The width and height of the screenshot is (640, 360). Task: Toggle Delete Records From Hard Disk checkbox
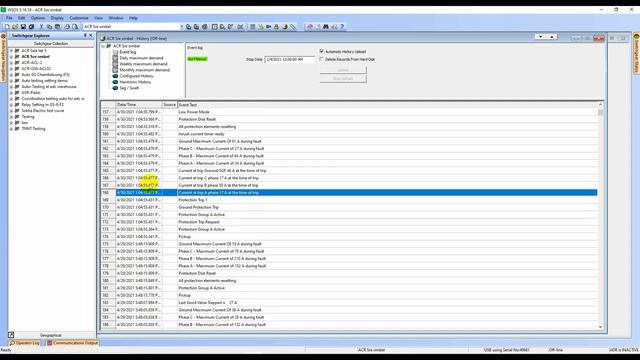click(322, 59)
